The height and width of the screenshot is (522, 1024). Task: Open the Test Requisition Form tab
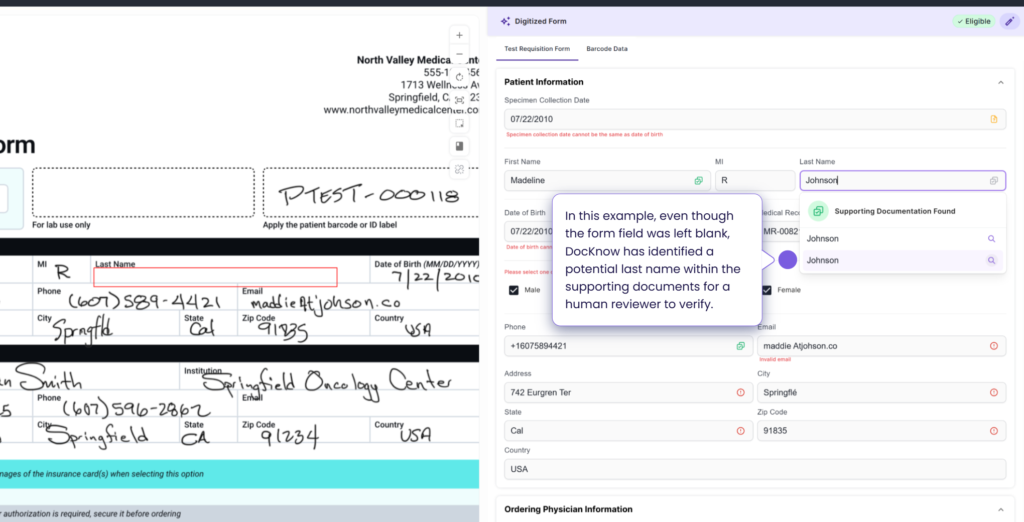pos(536,48)
